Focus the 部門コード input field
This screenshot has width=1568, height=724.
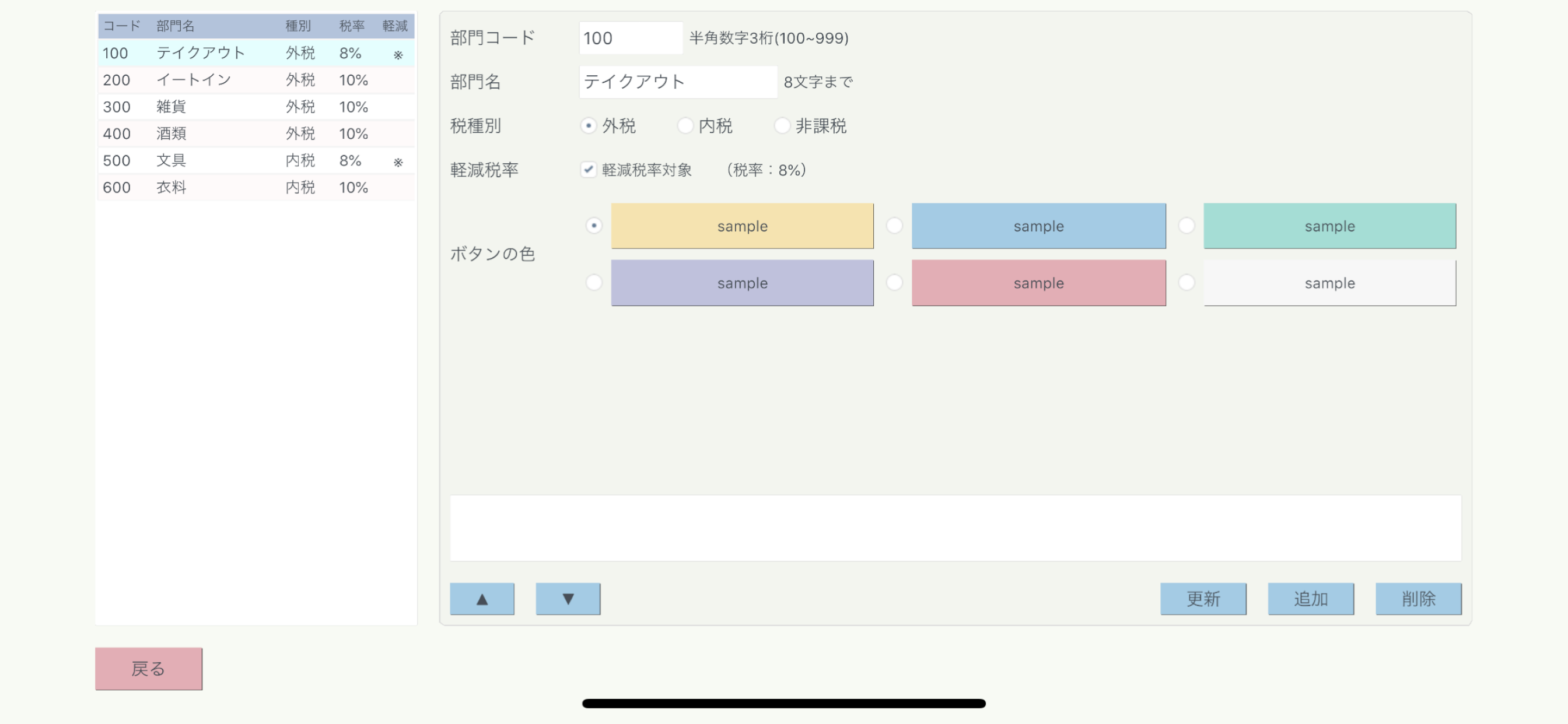[x=631, y=38]
